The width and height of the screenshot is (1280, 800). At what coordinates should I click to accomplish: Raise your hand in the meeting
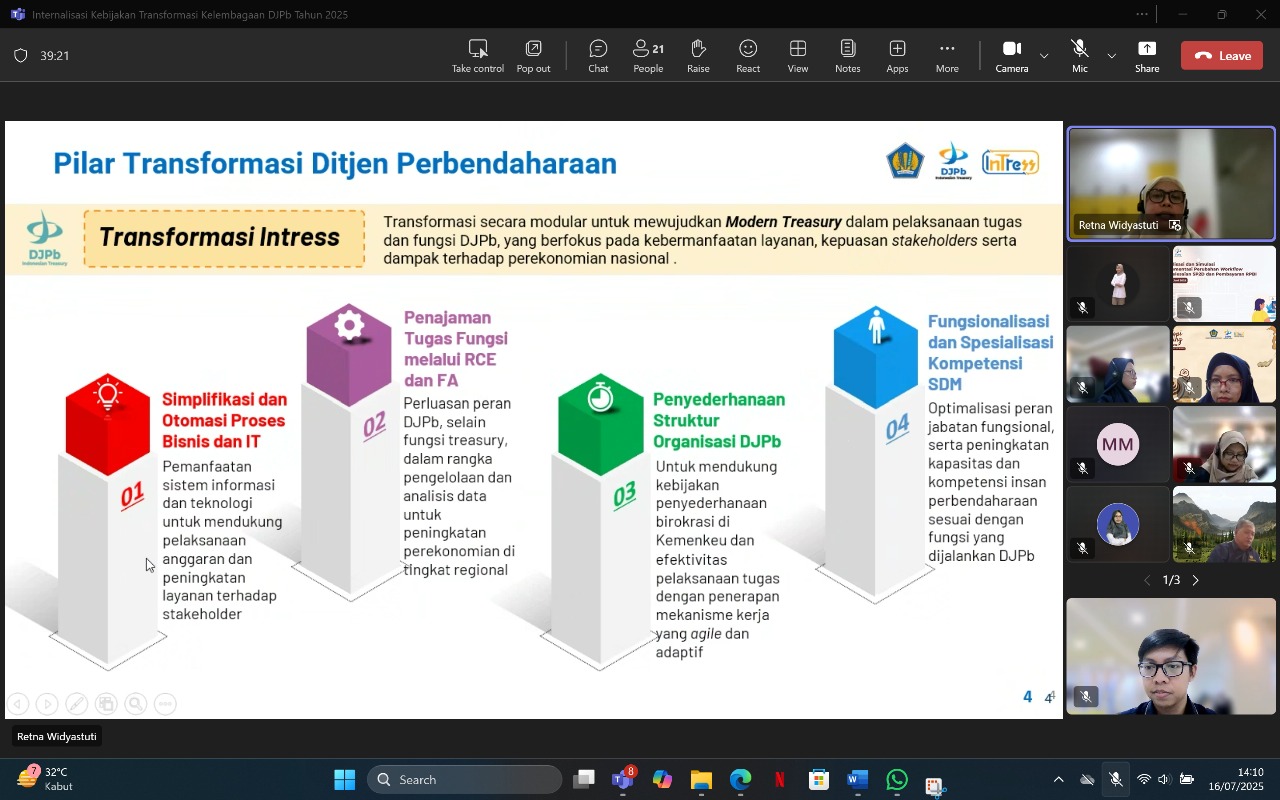pos(698,56)
